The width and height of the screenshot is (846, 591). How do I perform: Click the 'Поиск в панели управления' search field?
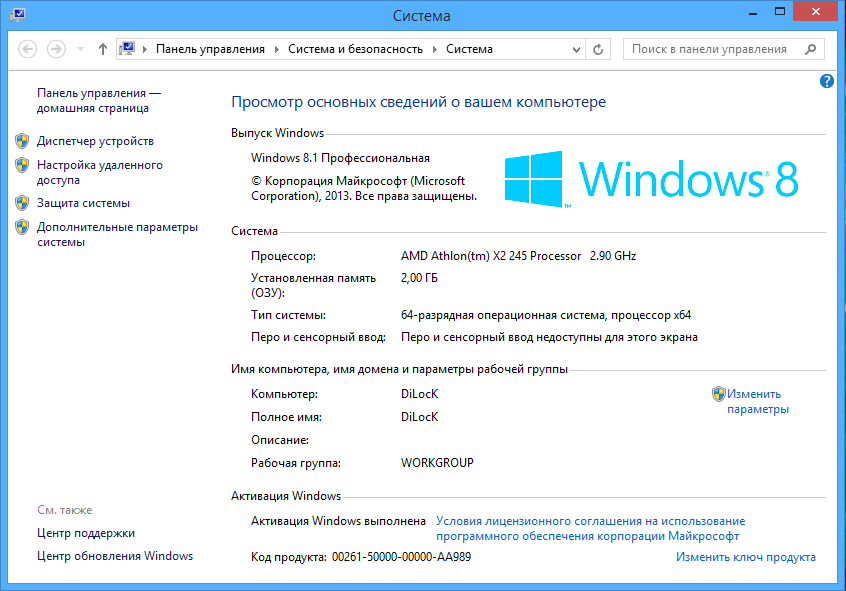click(724, 49)
